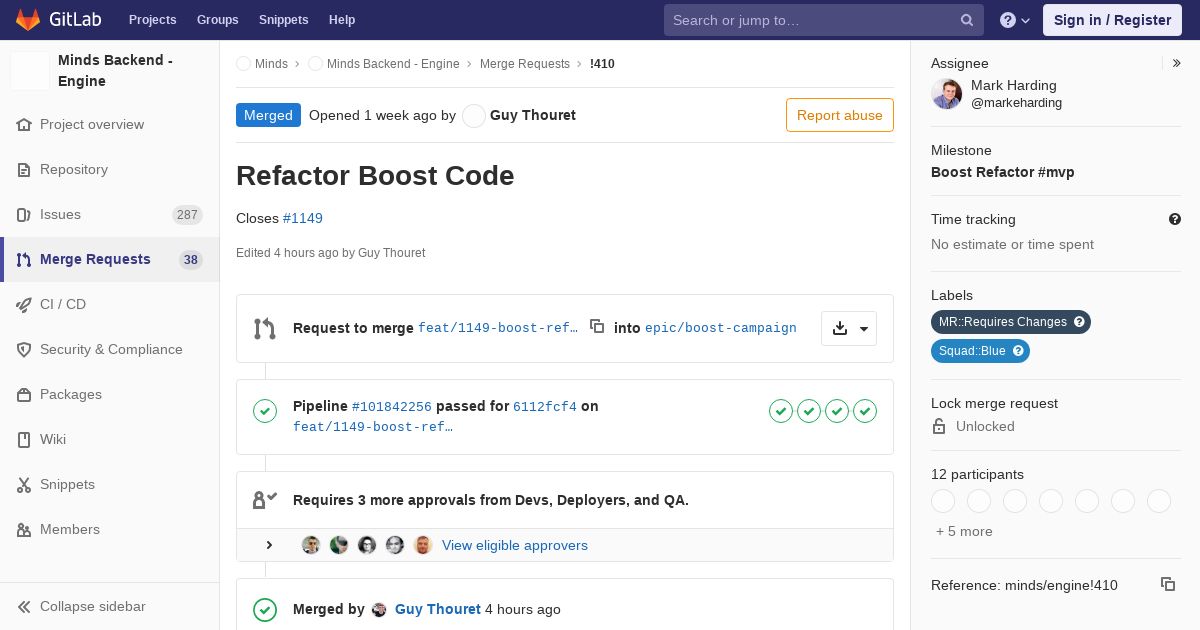Copy the source branch name icon

click(597, 326)
